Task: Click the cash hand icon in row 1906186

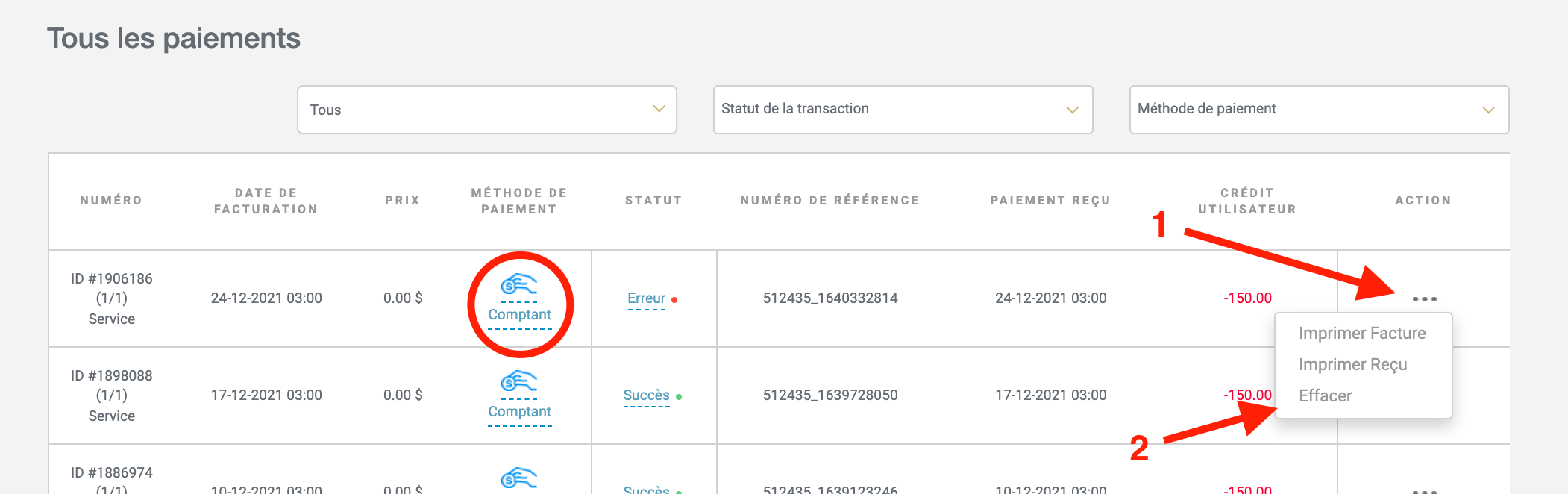Action: pyautogui.click(x=518, y=285)
